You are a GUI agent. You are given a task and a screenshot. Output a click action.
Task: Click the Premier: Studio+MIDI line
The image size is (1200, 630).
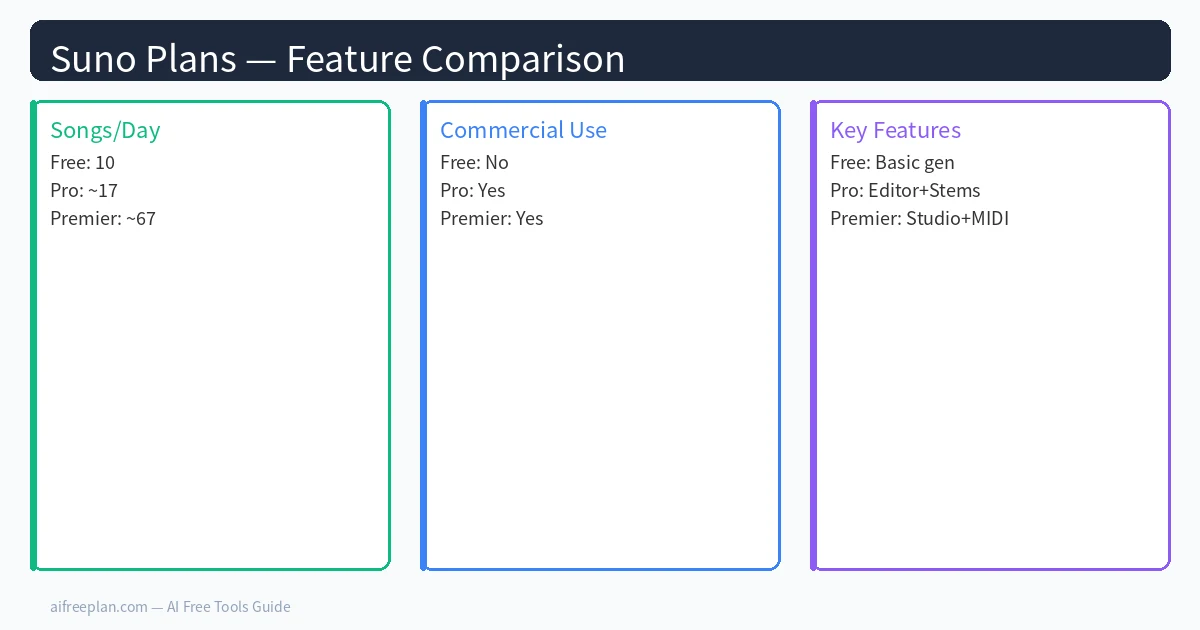point(919,218)
